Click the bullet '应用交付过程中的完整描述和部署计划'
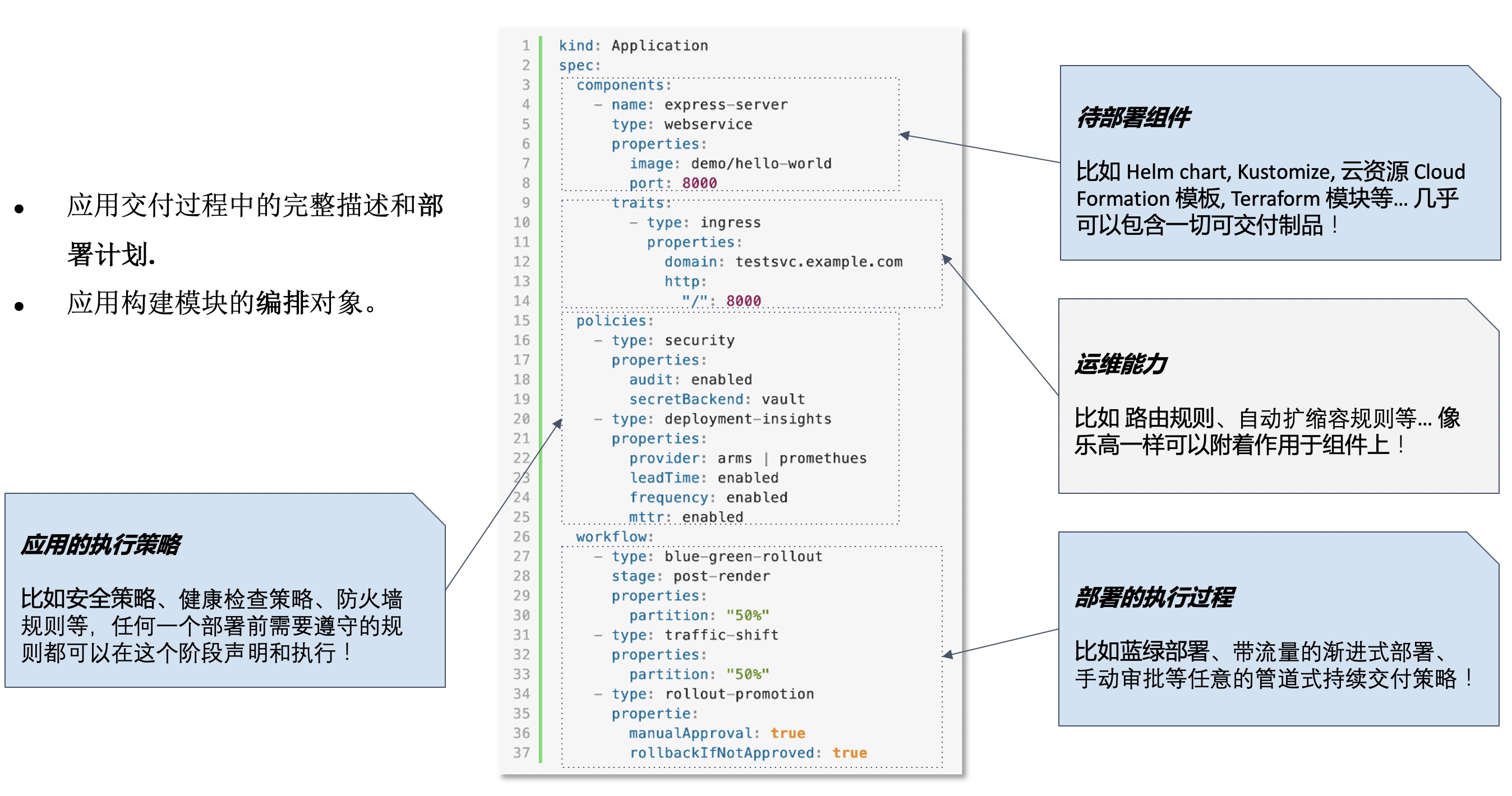Viewport: 1512px width, 796px height. tap(255, 230)
